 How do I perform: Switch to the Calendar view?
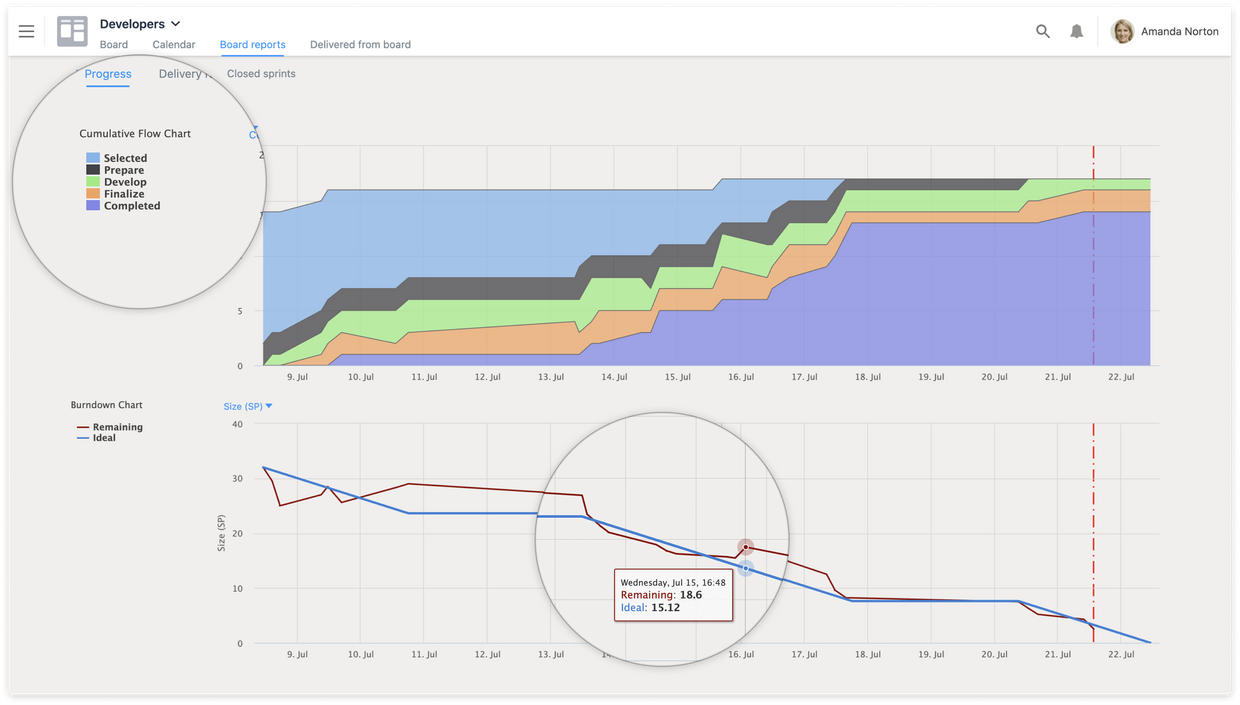click(173, 44)
